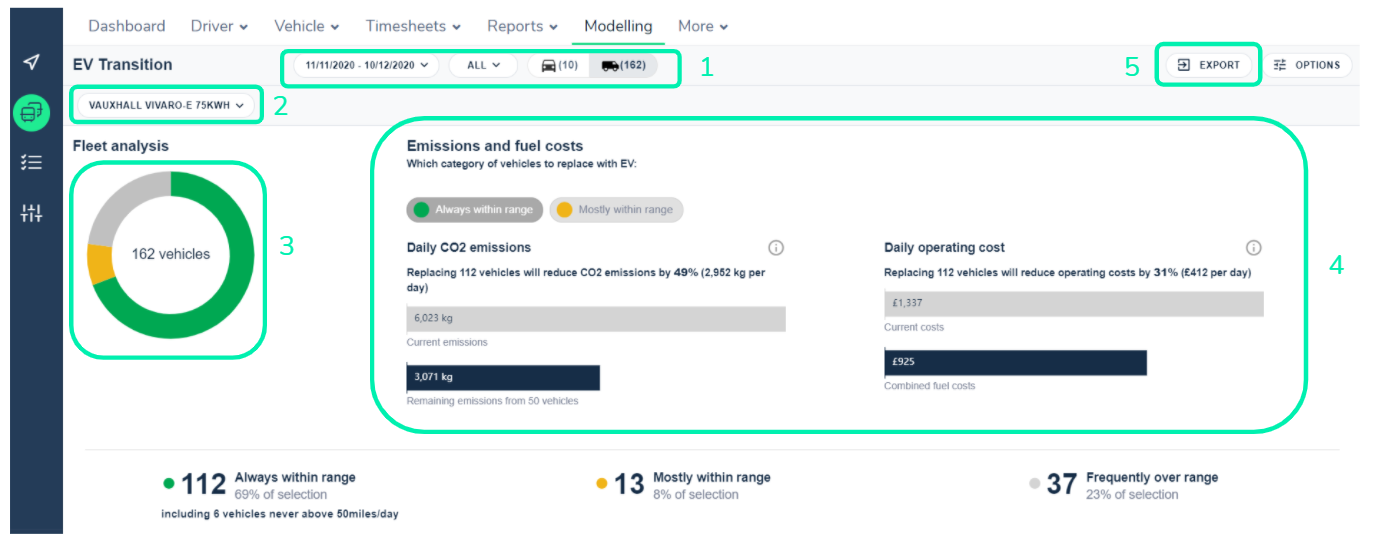Click the dark 3,071 kg remaining emissions bar
This screenshot has height=543, width=1377.
pyautogui.click(x=503, y=377)
